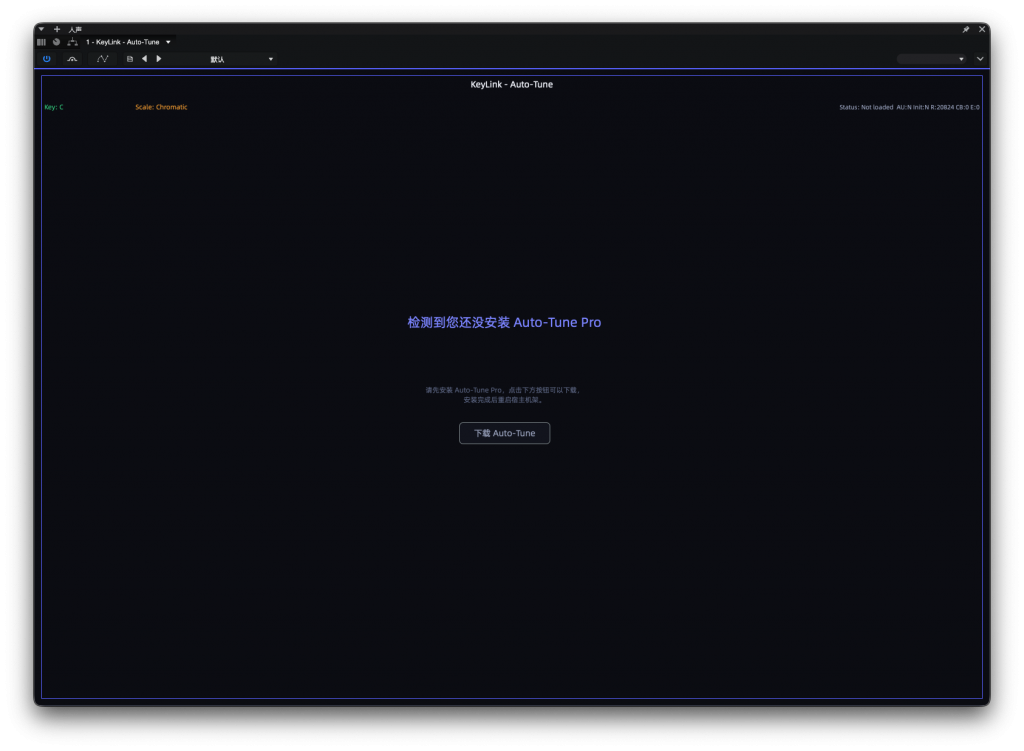Click the 'KeyLink - Auto-Tune' title text
This screenshot has width=1024, height=751.
(511, 84)
